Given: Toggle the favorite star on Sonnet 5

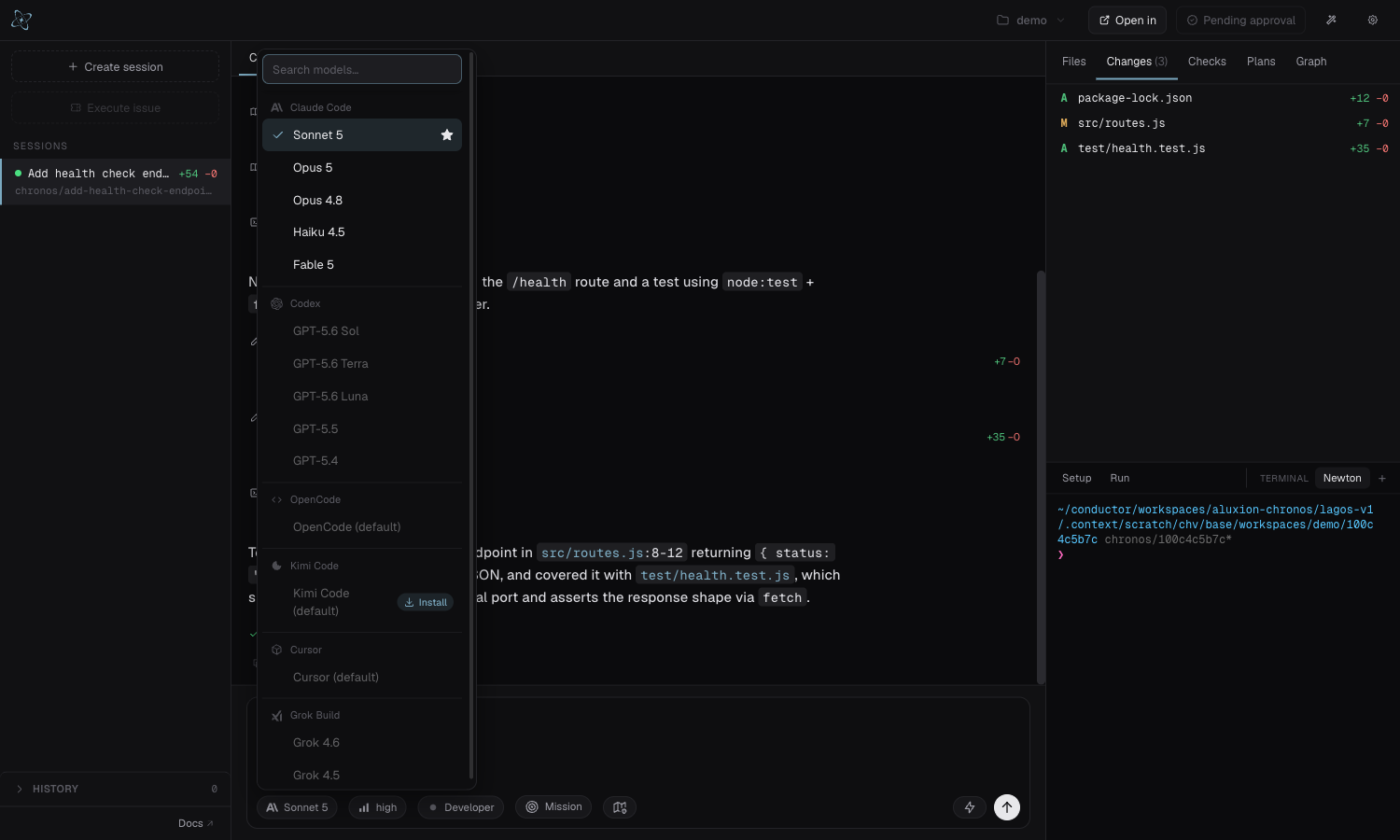Looking at the screenshot, I should (447, 135).
